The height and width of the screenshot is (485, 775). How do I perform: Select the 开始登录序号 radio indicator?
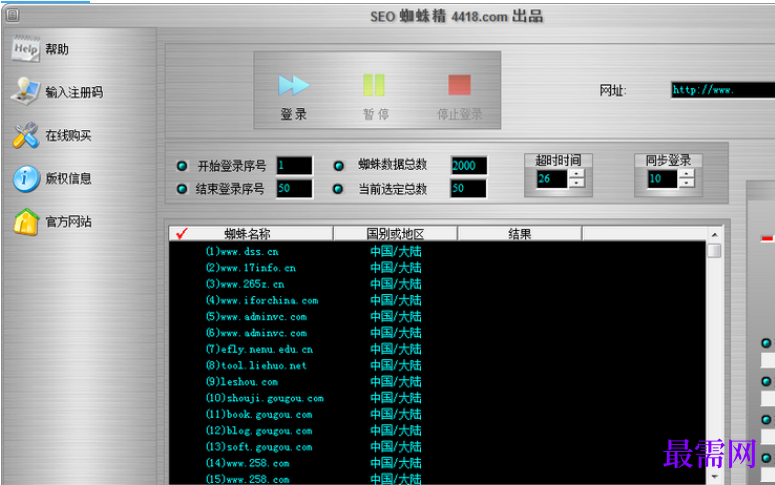pos(182,166)
